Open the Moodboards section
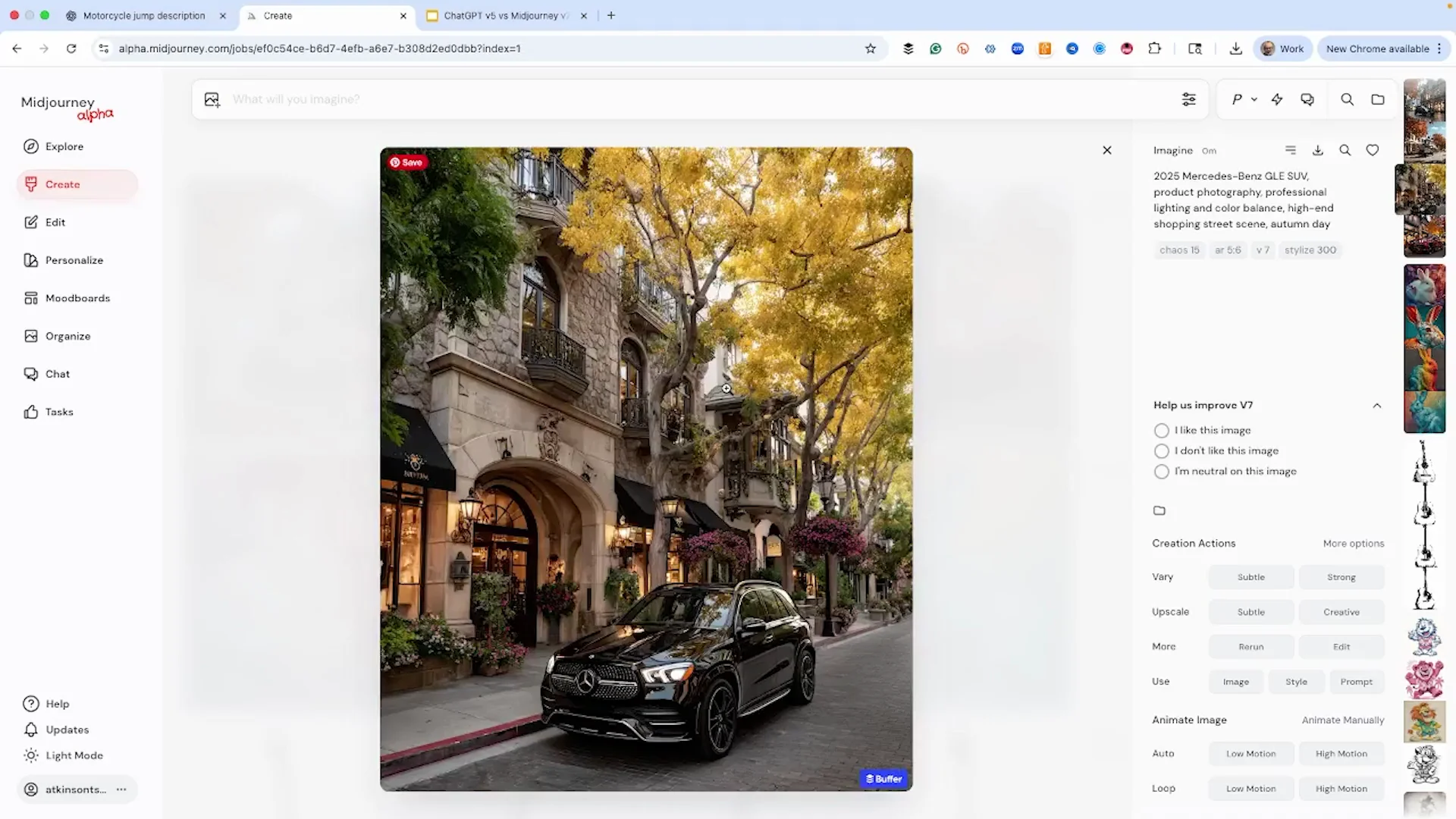This screenshot has width=1456, height=819. click(x=77, y=298)
